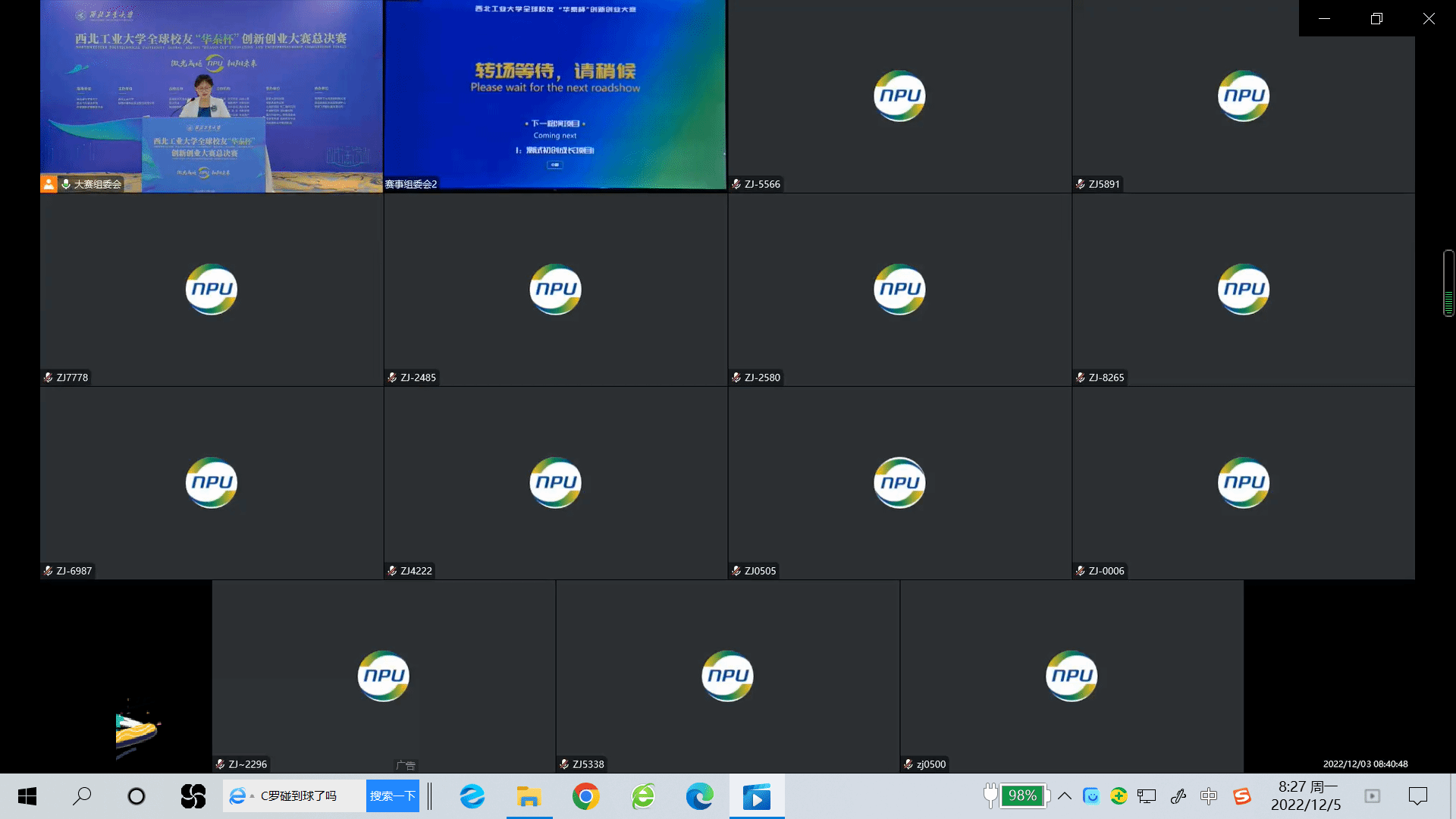
Task: Open Windows Start menu
Action: point(27,796)
